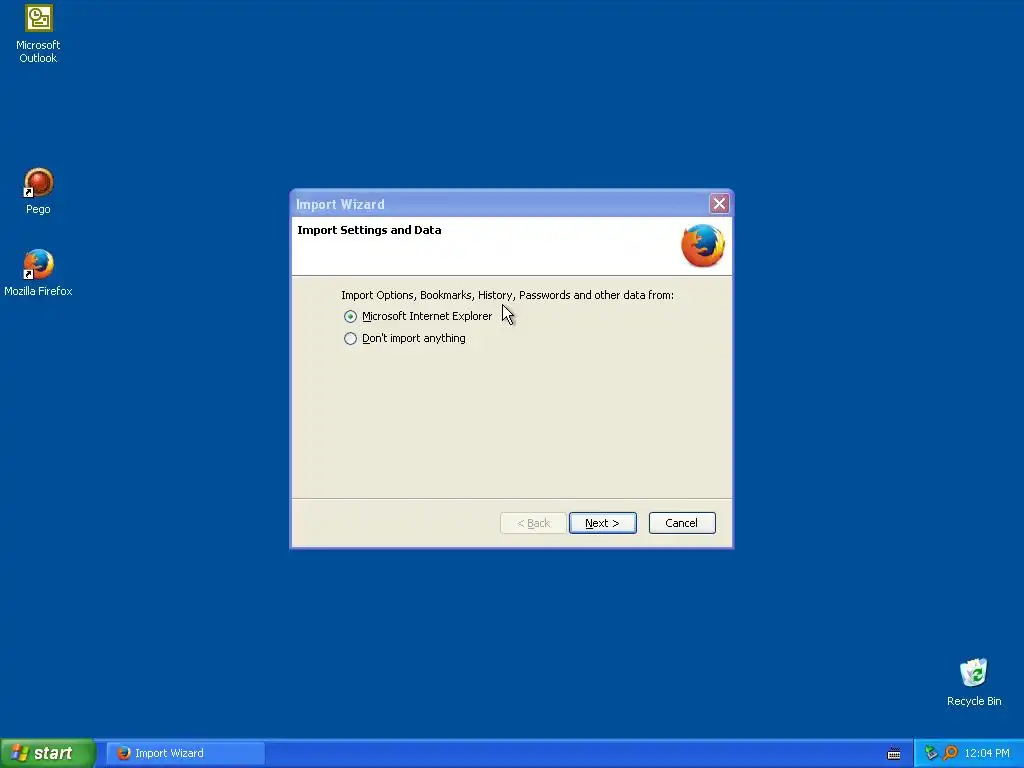Select the Pego desktop shortcut
This screenshot has height=768, width=1024.
[x=38, y=191]
